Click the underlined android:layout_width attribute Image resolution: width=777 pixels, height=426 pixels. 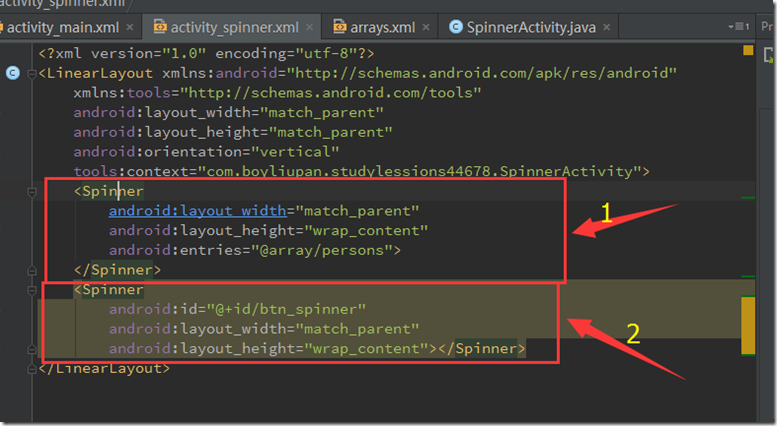[197, 211]
